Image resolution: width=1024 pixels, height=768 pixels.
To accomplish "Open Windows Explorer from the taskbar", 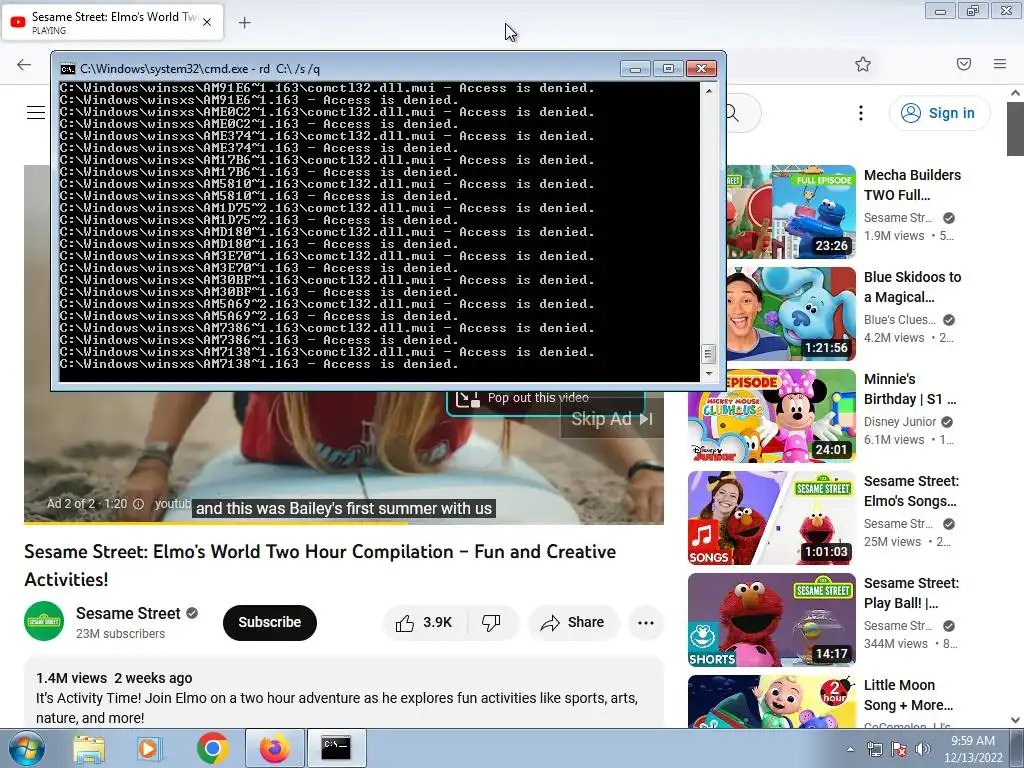I will [89, 748].
